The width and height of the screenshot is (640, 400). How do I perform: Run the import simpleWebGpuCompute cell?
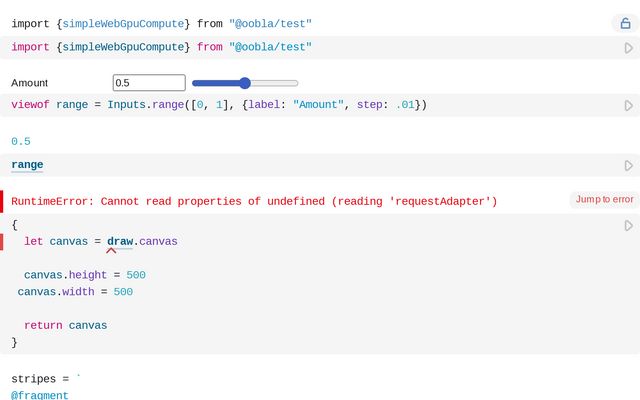(628, 47)
